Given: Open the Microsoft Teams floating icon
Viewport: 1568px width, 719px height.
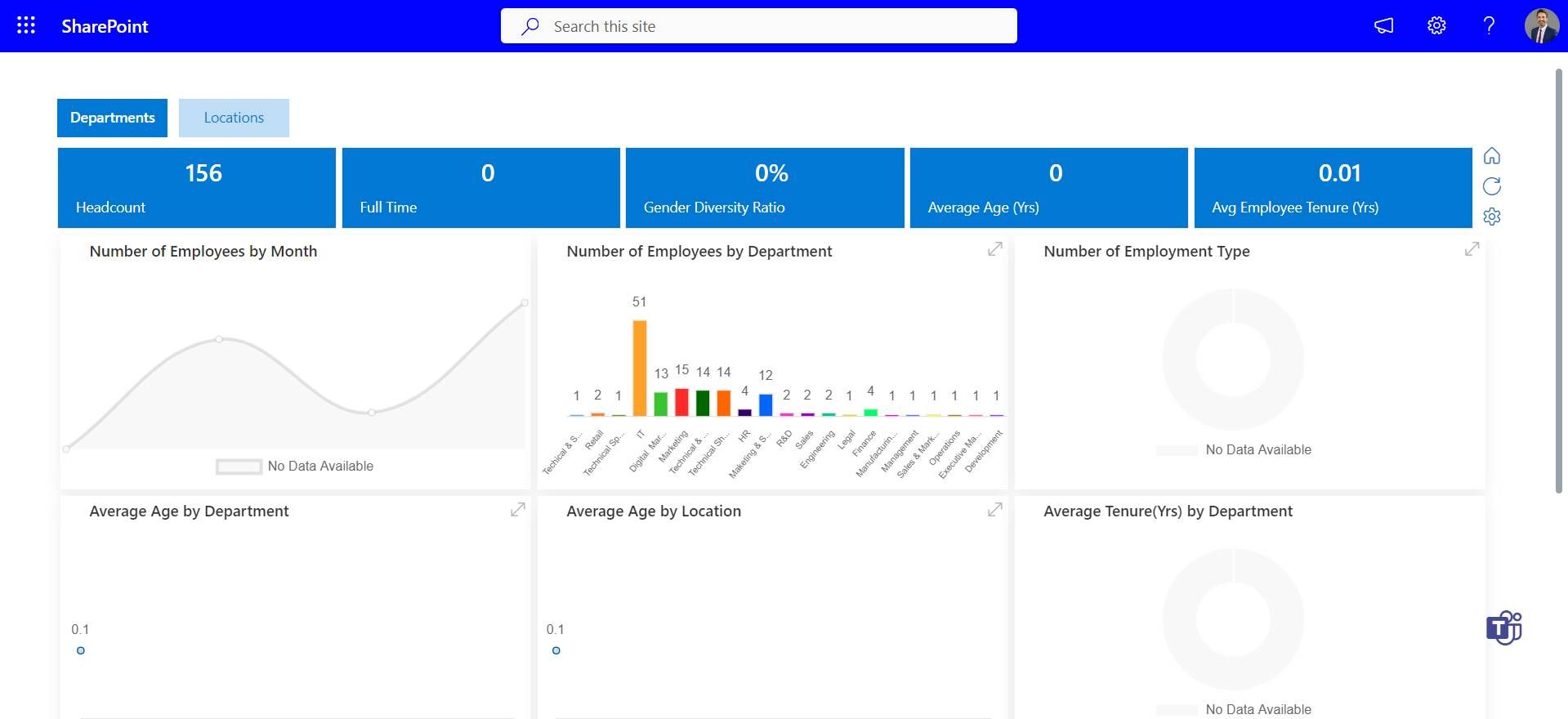Looking at the screenshot, I should [x=1504, y=628].
